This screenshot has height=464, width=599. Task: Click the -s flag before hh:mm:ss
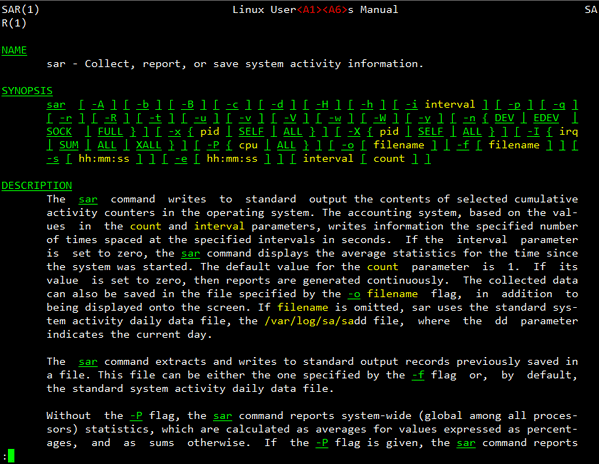tap(53, 158)
